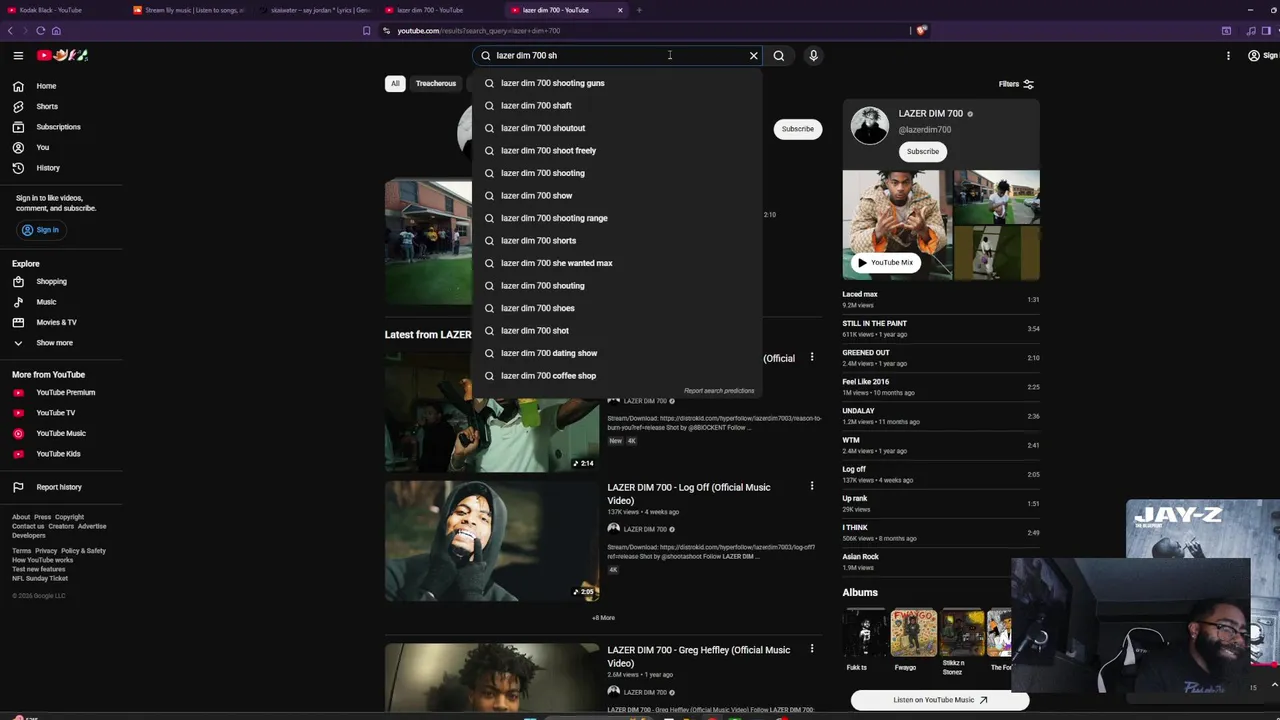Open YouTube Kids link
This screenshot has height=720, width=1280.
[x=60, y=454]
